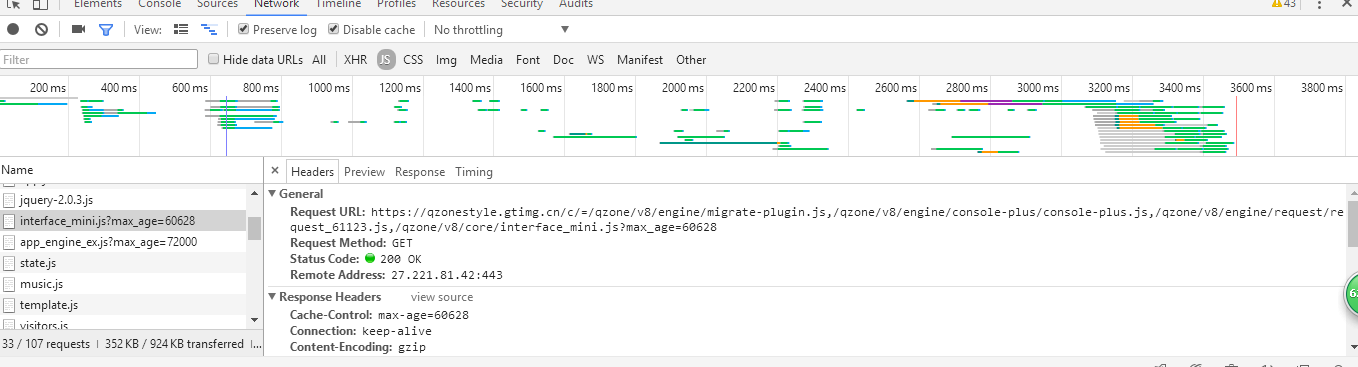
Task: Toggle the overview waterfall view icon
Action: [x=209, y=30]
